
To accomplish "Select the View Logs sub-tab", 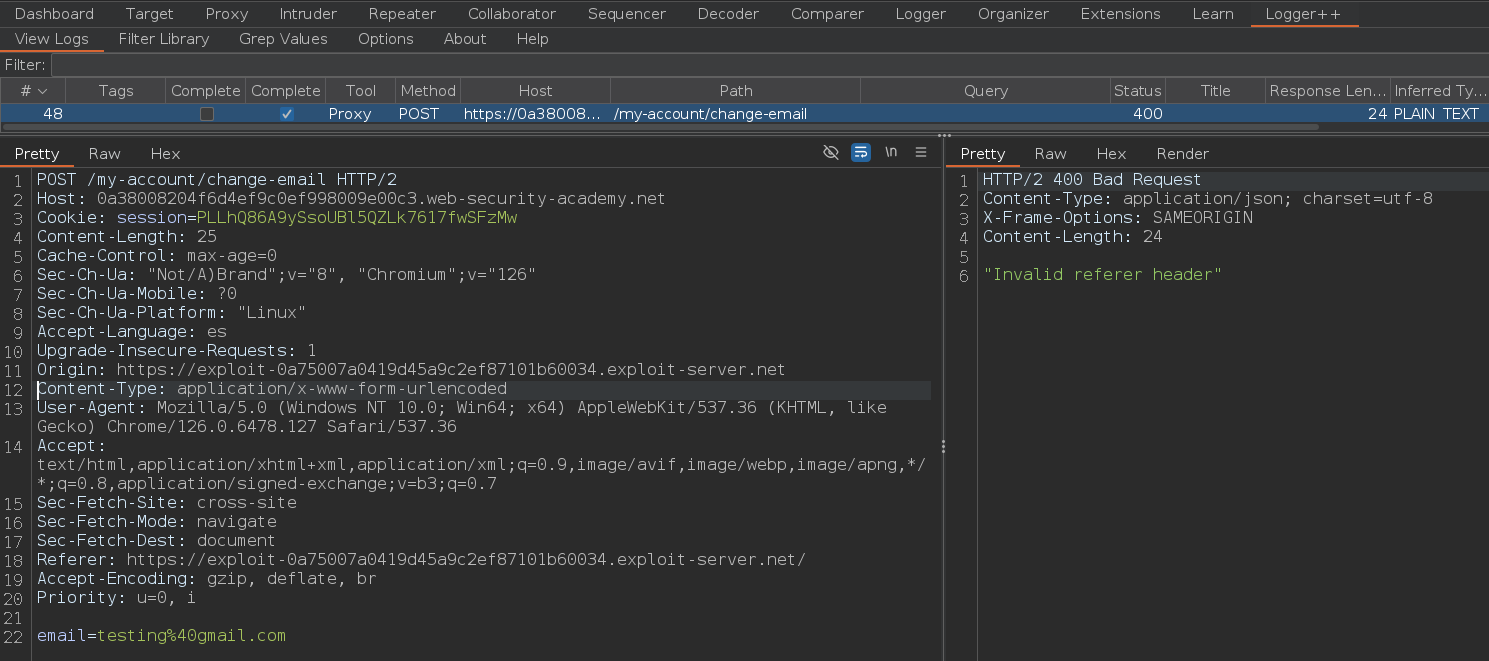I will (52, 39).
